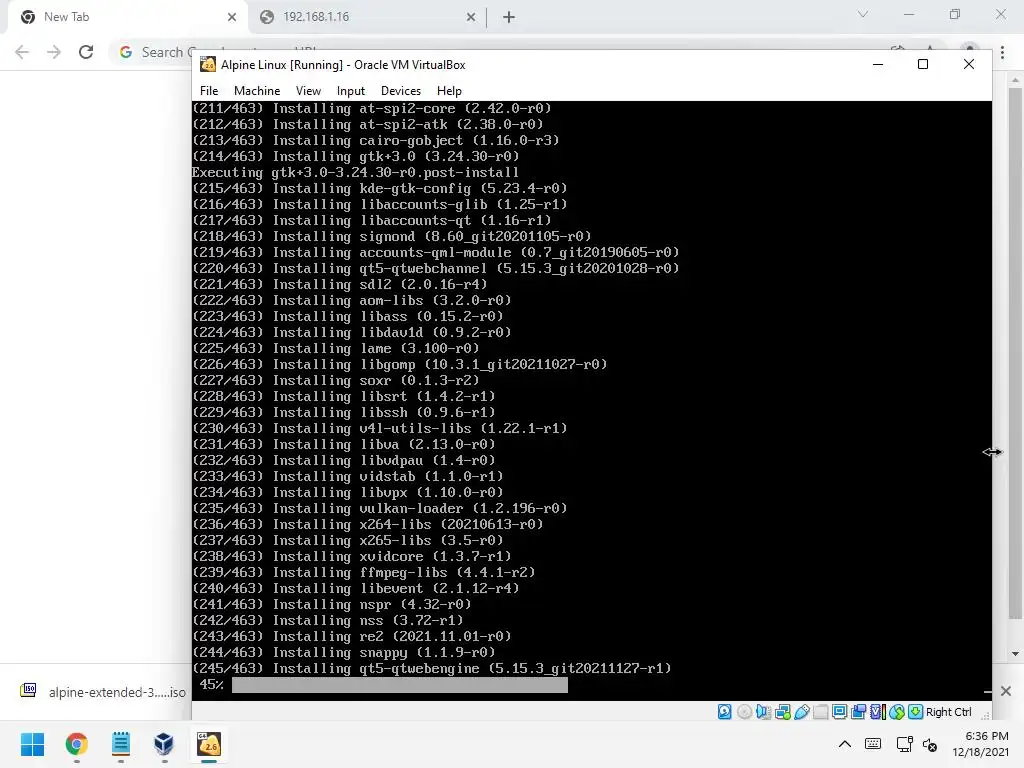Click the display settings indicator icon
This screenshot has width=1024, height=768.
click(840, 712)
